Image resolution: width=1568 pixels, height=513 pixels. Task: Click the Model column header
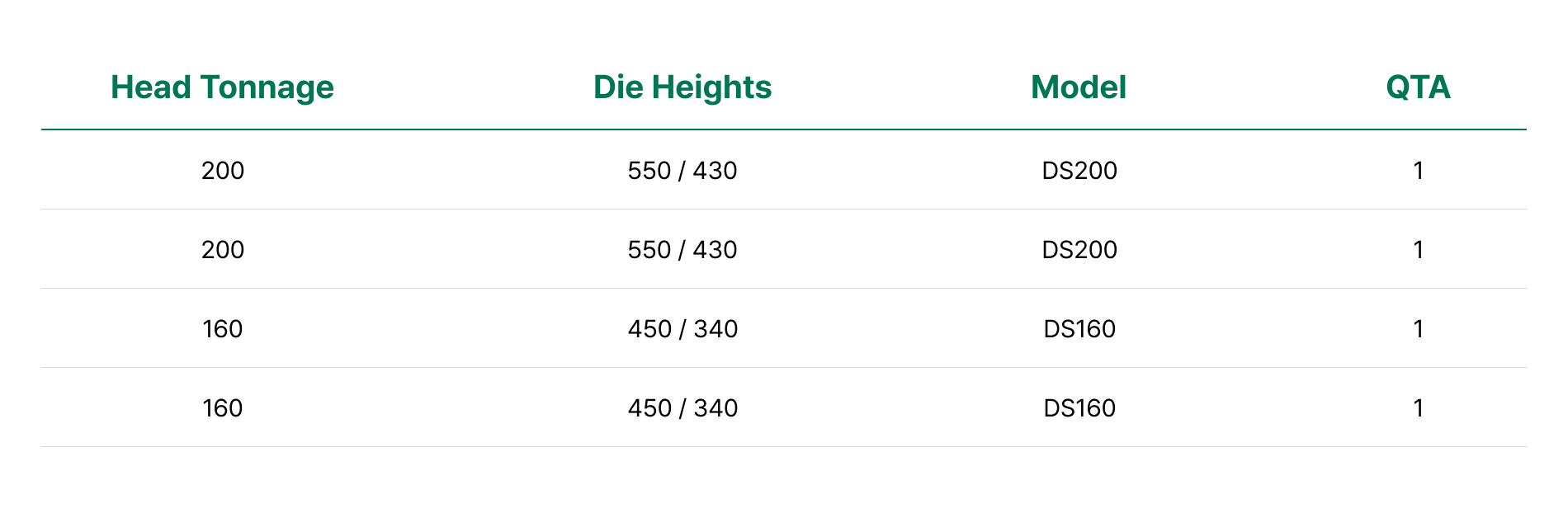(x=1079, y=87)
